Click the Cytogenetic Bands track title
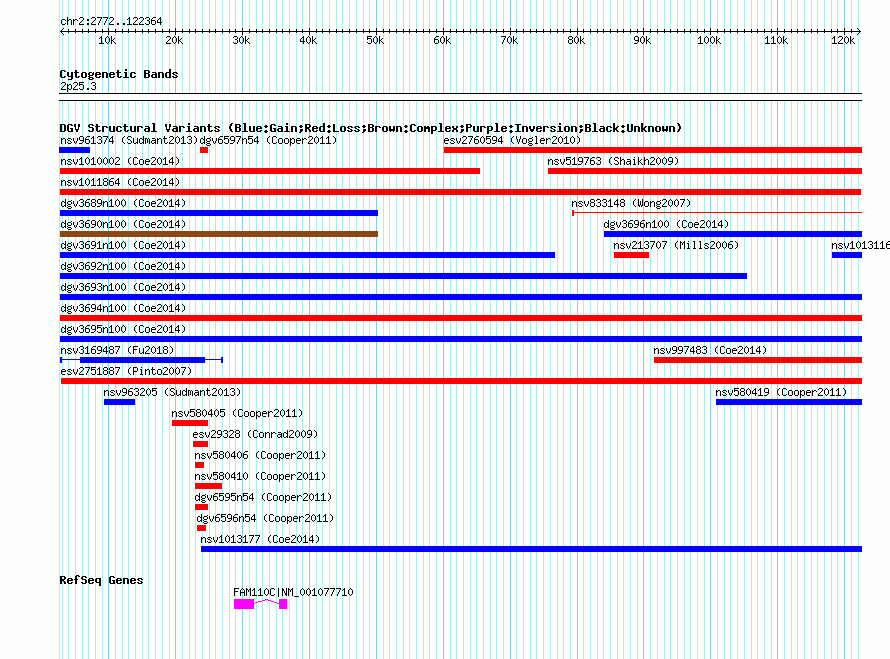890x659 pixels. coord(119,74)
